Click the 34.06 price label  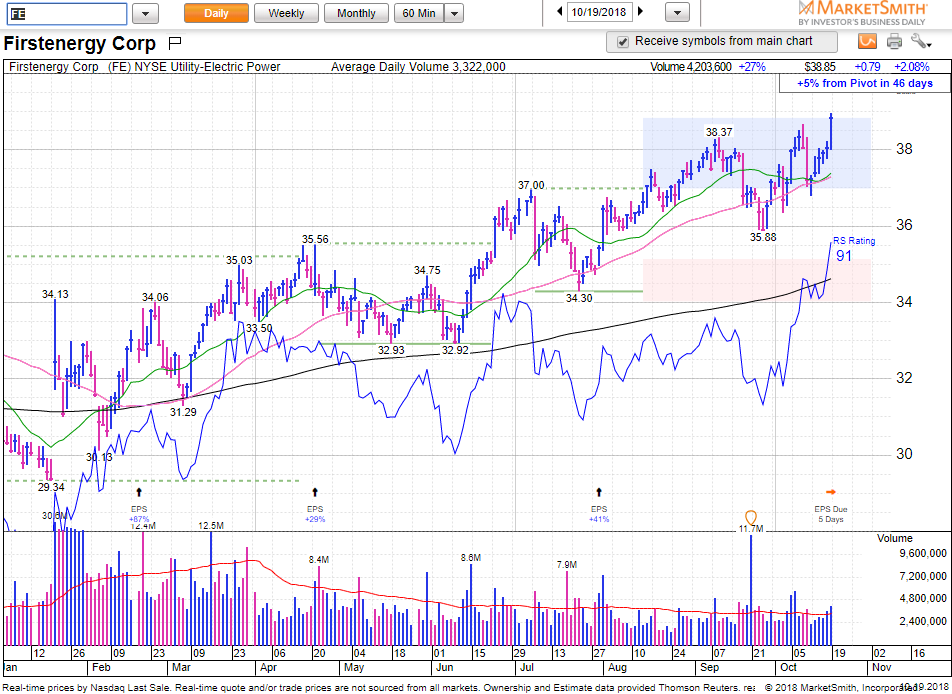[x=155, y=297]
